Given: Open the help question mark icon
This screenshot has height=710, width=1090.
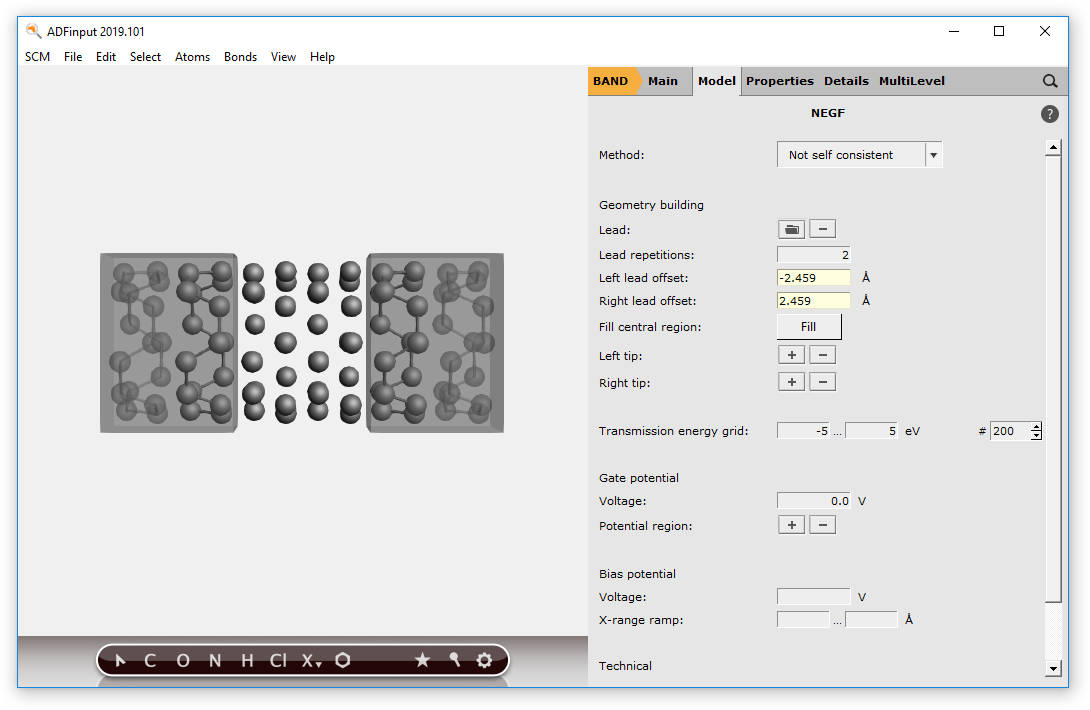Looking at the screenshot, I should [x=1050, y=114].
